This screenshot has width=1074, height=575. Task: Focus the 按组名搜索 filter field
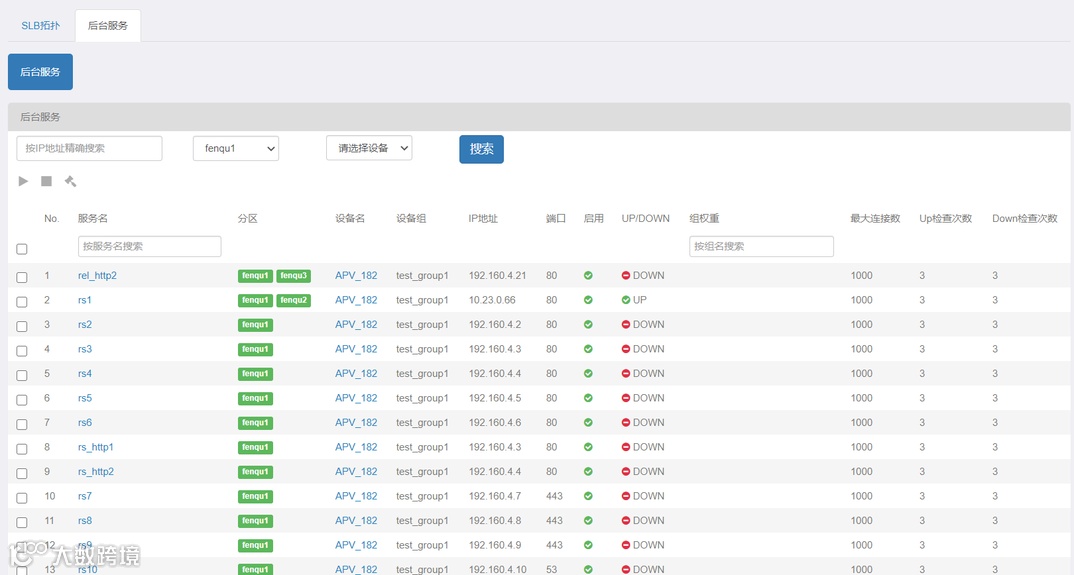(761, 246)
